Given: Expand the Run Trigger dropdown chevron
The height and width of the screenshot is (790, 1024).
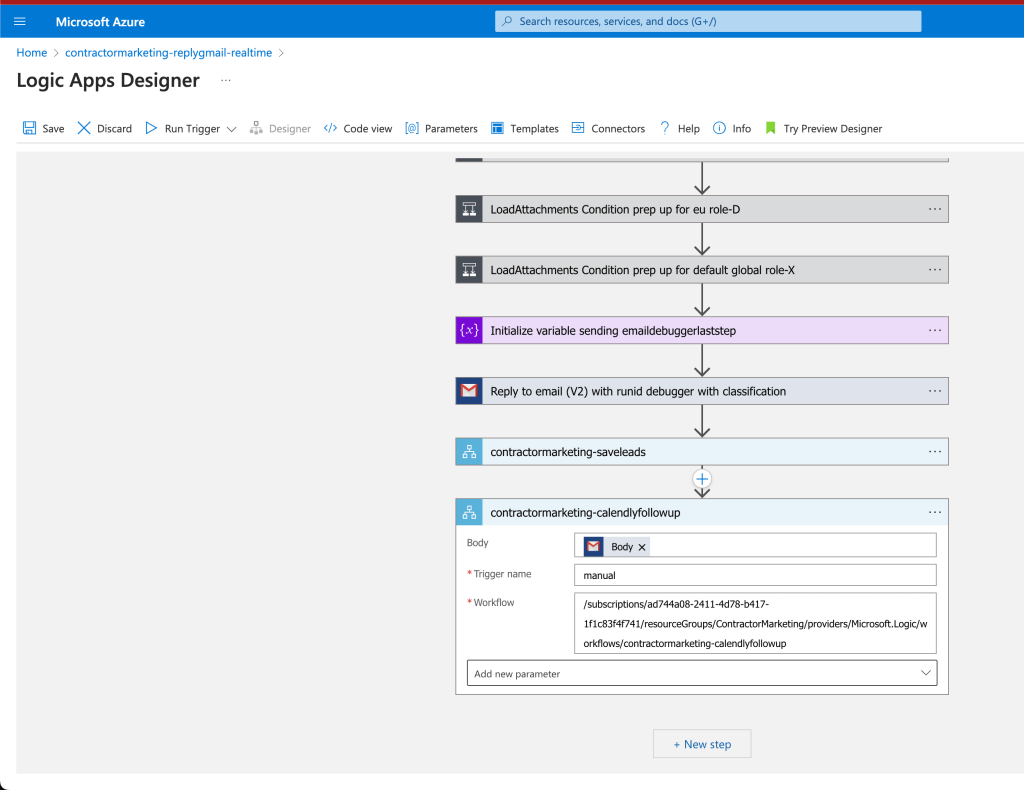Looking at the screenshot, I should [x=231, y=129].
